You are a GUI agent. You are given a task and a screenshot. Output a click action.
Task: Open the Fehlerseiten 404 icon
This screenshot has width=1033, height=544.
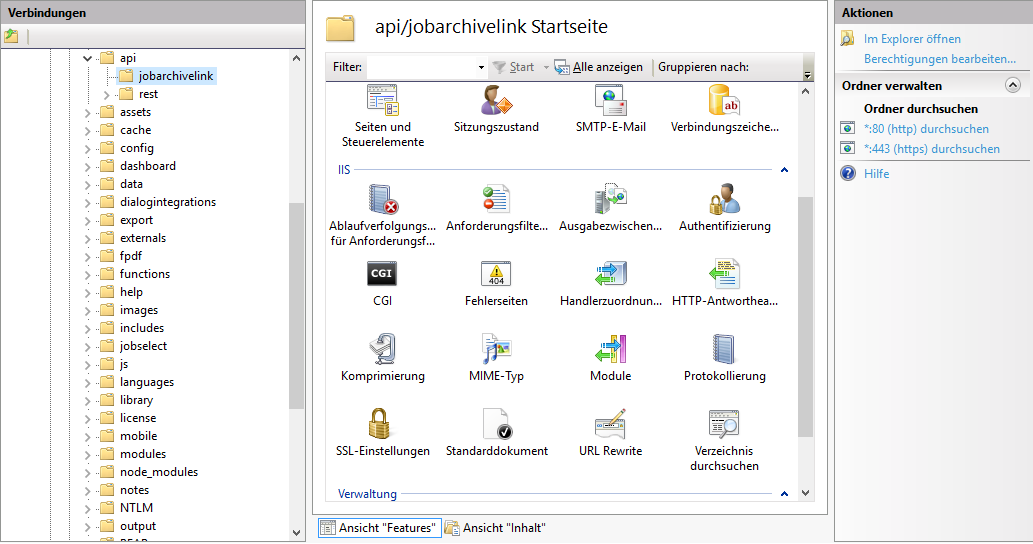point(496,274)
